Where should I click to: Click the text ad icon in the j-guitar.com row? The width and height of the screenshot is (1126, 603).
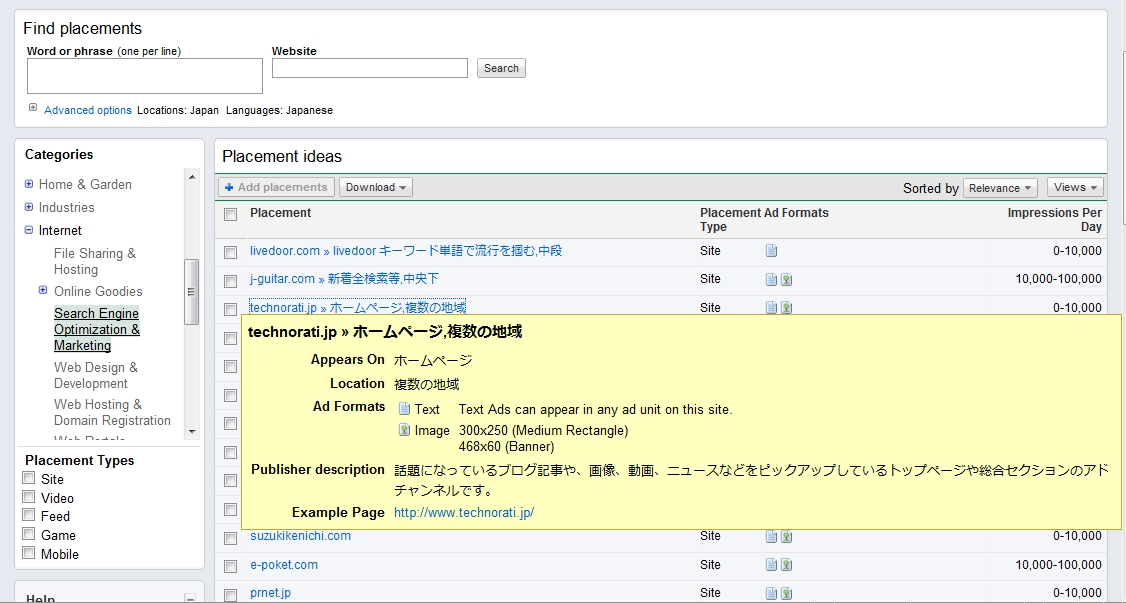click(x=771, y=279)
